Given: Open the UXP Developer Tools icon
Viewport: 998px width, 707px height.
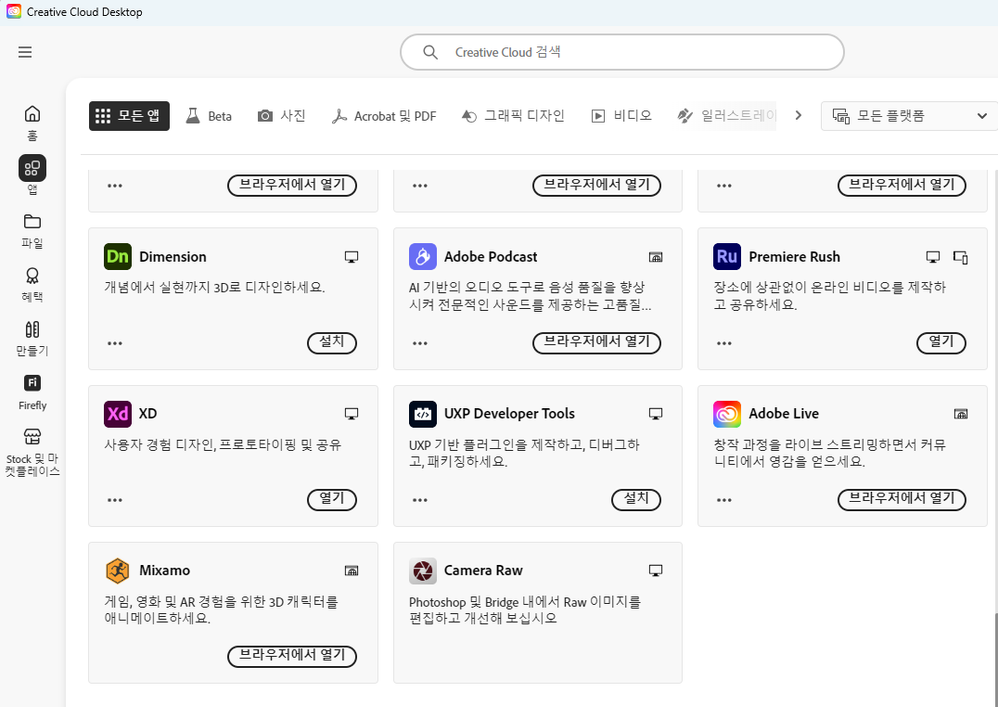Looking at the screenshot, I should click(x=422, y=413).
